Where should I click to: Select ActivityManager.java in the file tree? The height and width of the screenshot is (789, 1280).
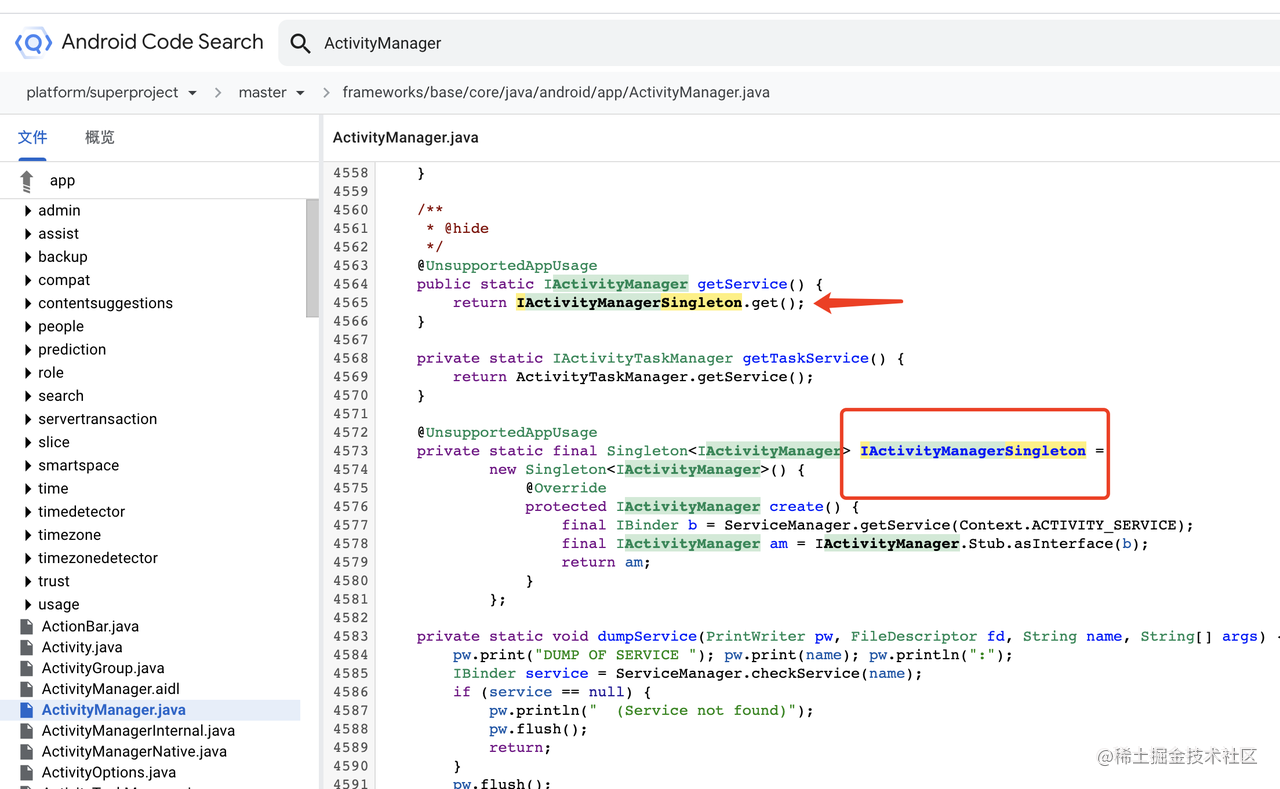(x=114, y=710)
